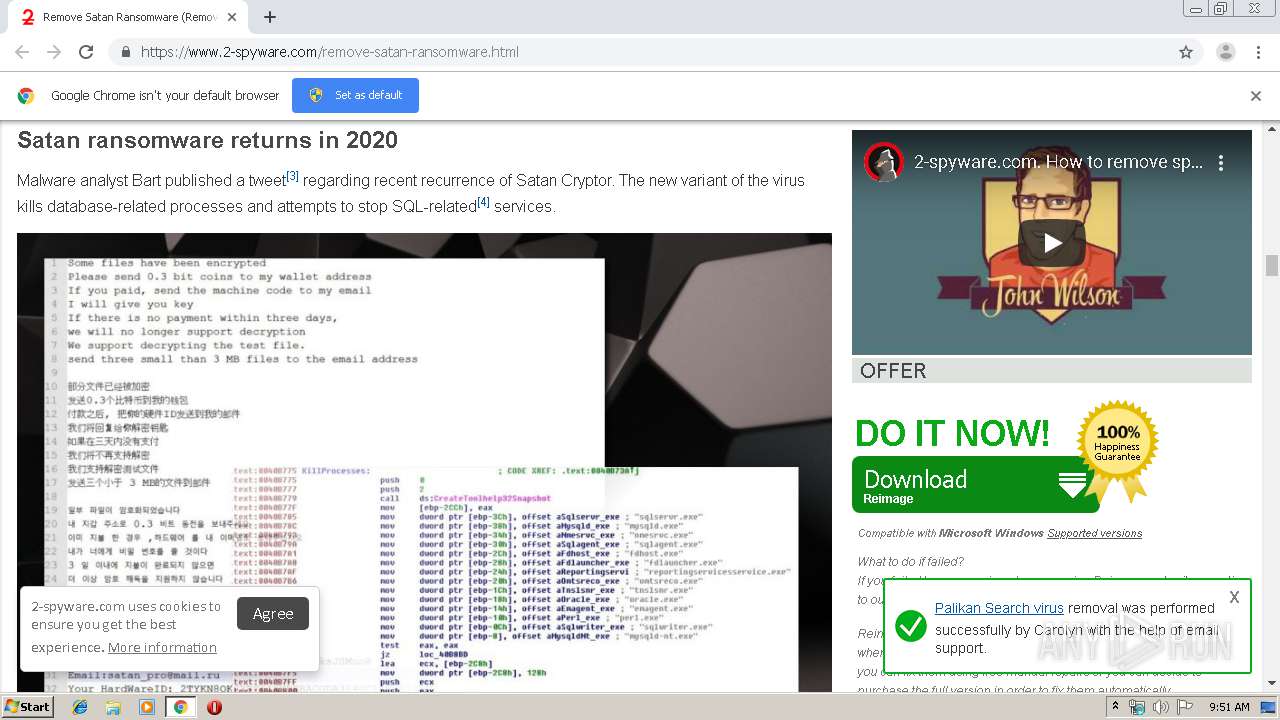Click the show desktop tray icon
This screenshot has height=720, width=1280.
[x=1268, y=707]
